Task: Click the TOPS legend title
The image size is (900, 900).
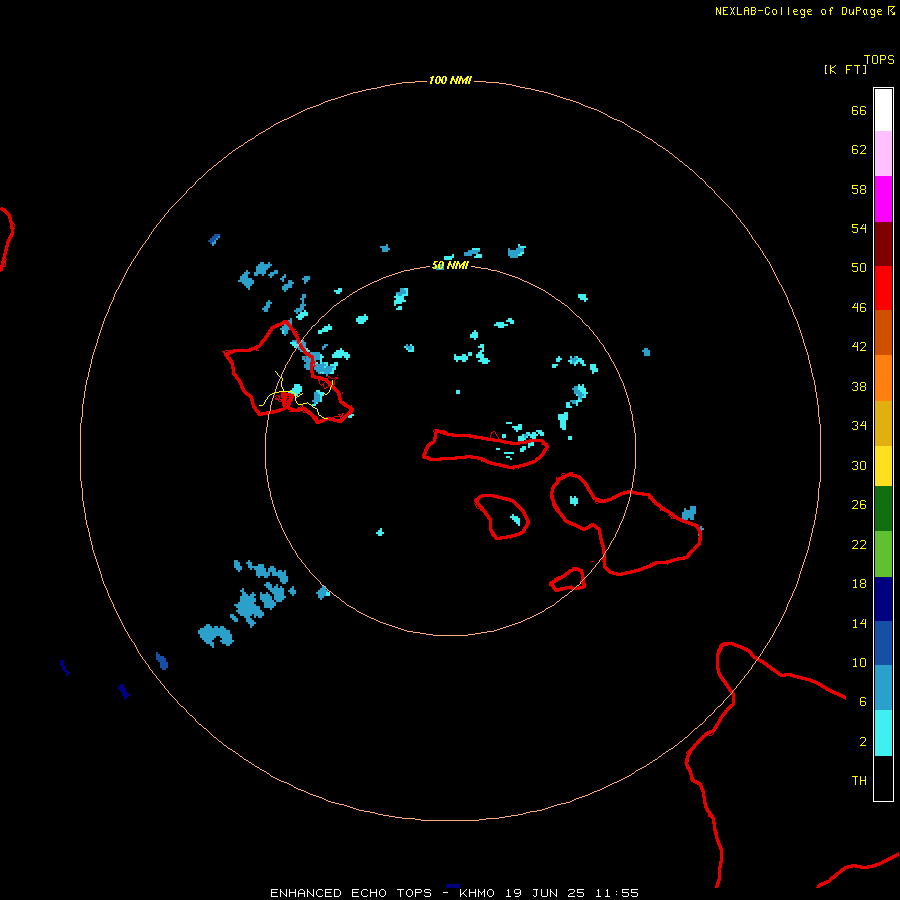Action: point(879,59)
